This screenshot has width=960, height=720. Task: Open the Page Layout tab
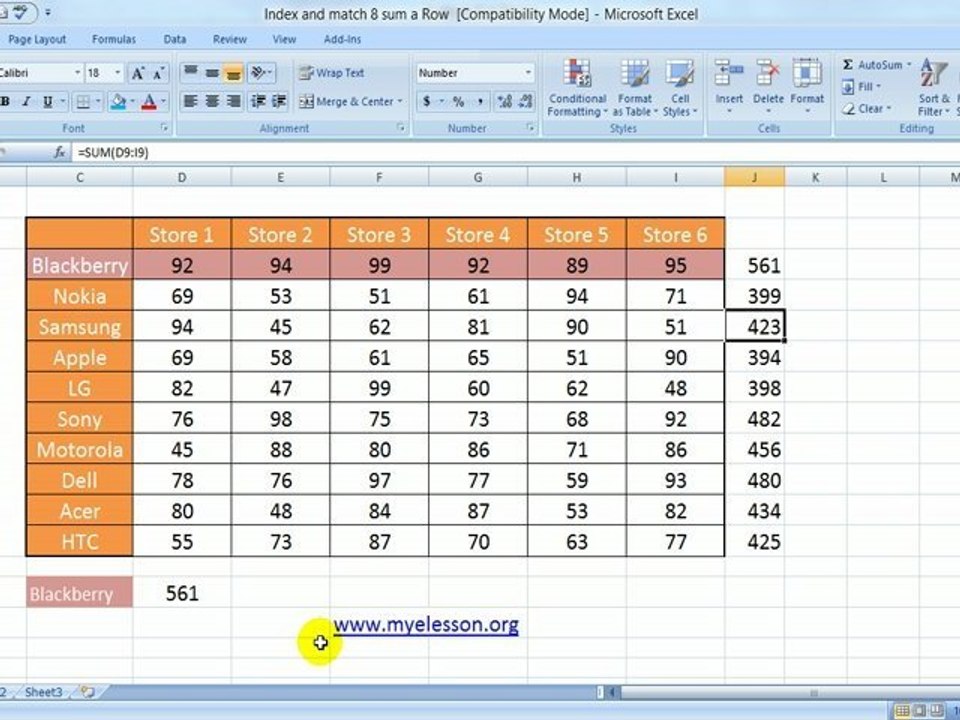coord(37,39)
